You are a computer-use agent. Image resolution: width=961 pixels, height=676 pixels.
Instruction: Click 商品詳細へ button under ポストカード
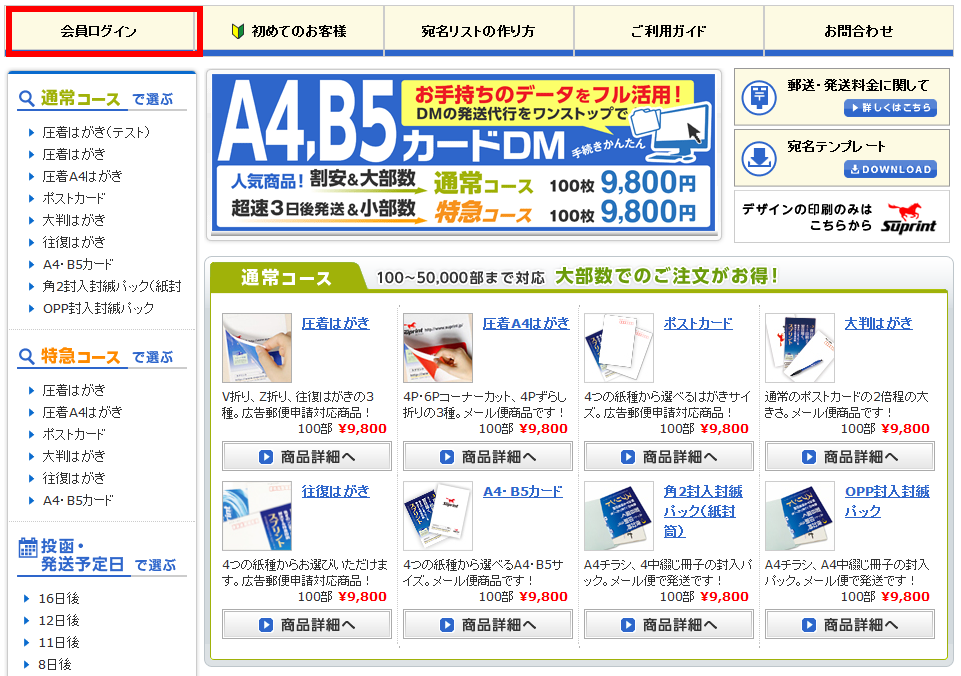pyautogui.click(x=669, y=457)
